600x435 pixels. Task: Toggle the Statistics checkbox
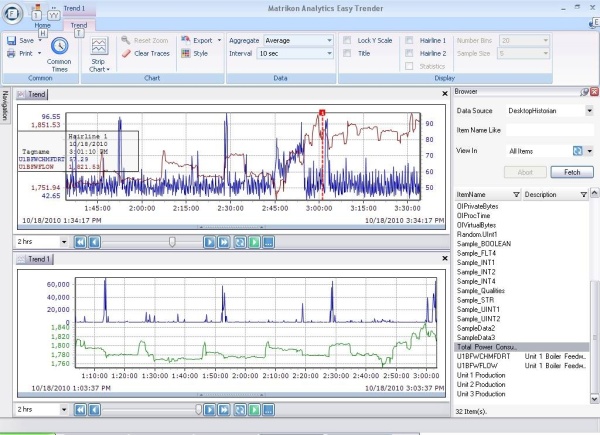(x=409, y=66)
